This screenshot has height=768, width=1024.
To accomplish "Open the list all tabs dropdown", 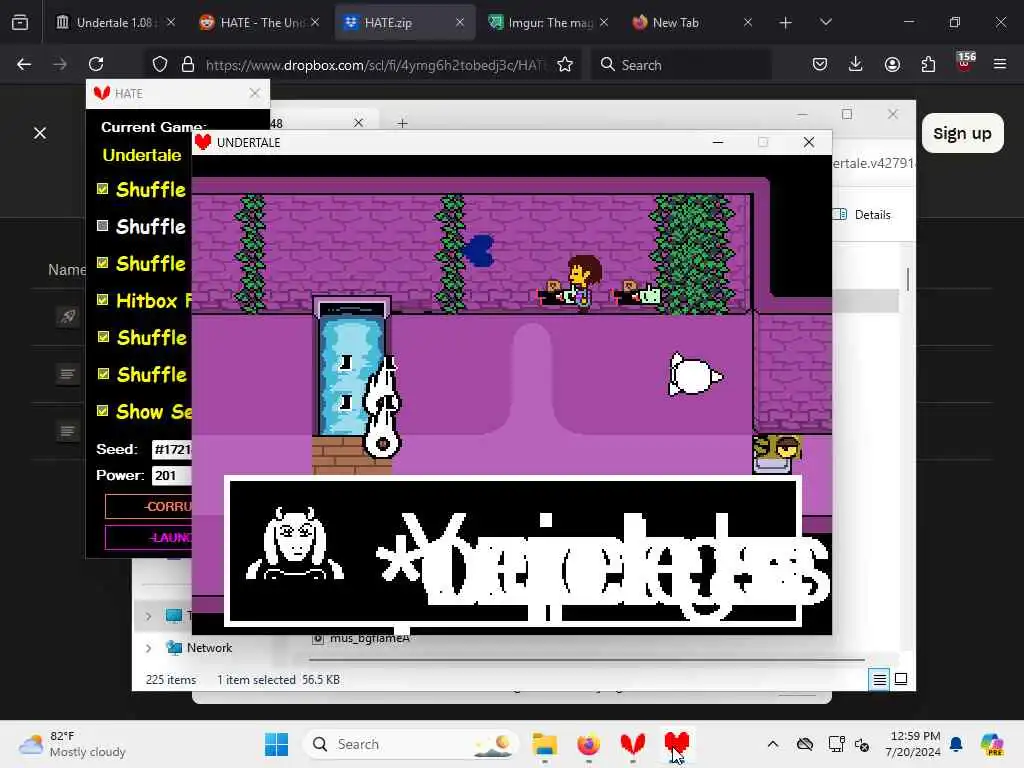I will tap(825, 23).
